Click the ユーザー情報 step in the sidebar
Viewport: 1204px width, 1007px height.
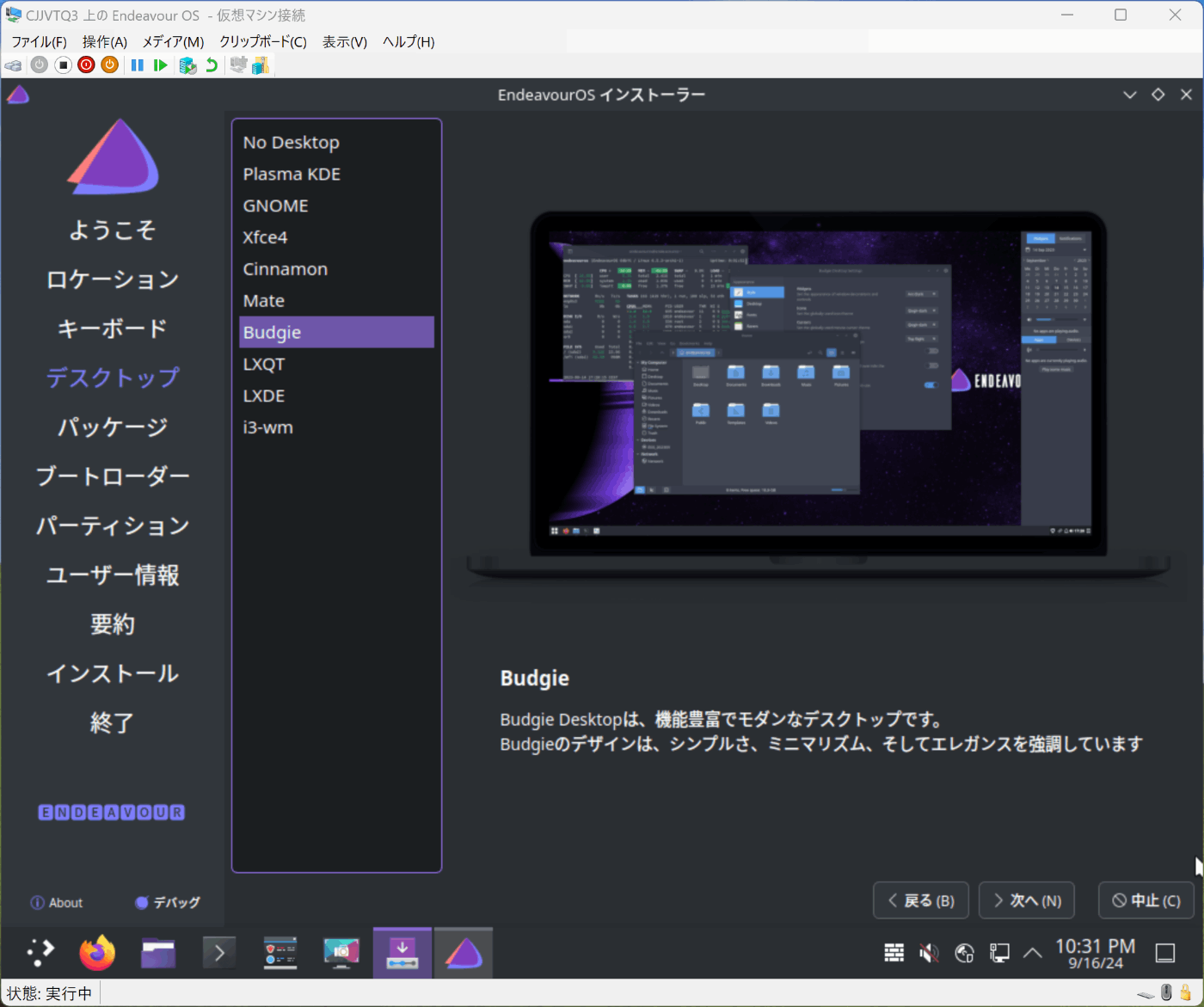tap(113, 575)
